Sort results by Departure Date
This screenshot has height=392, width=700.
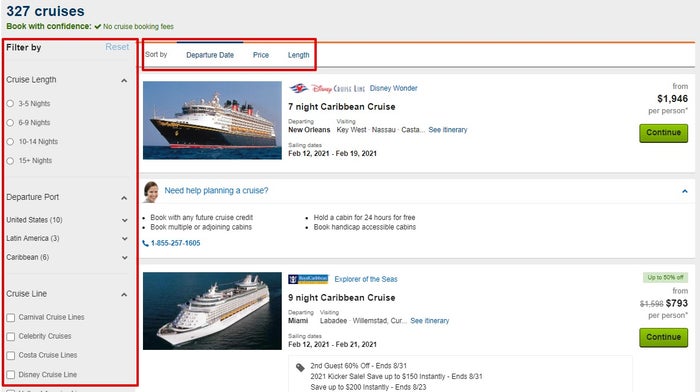pyautogui.click(x=210, y=55)
